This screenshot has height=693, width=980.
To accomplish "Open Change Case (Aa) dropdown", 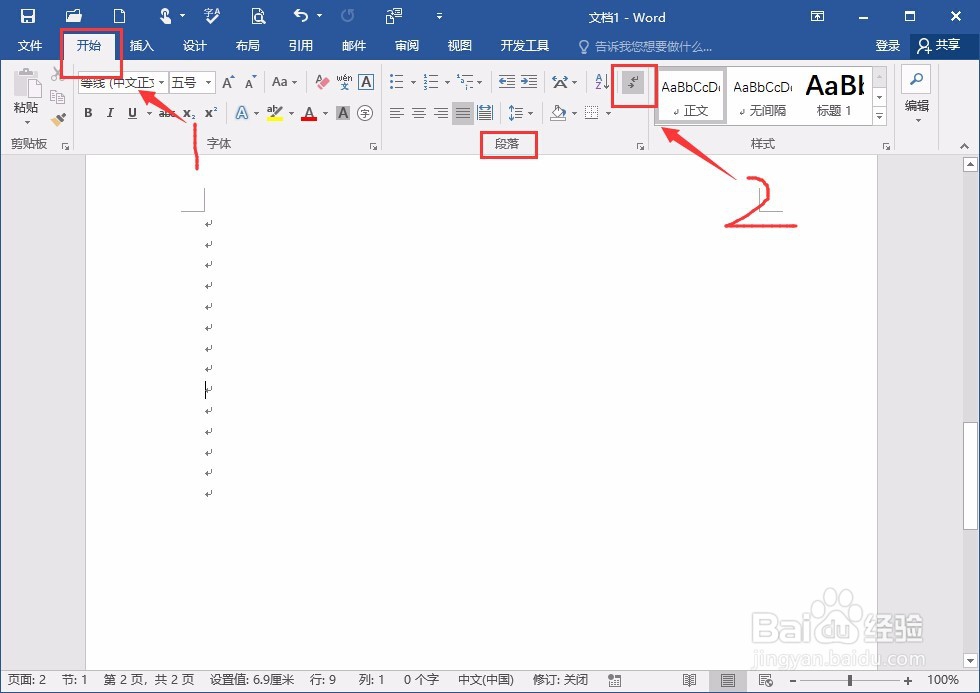I will (284, 82).
